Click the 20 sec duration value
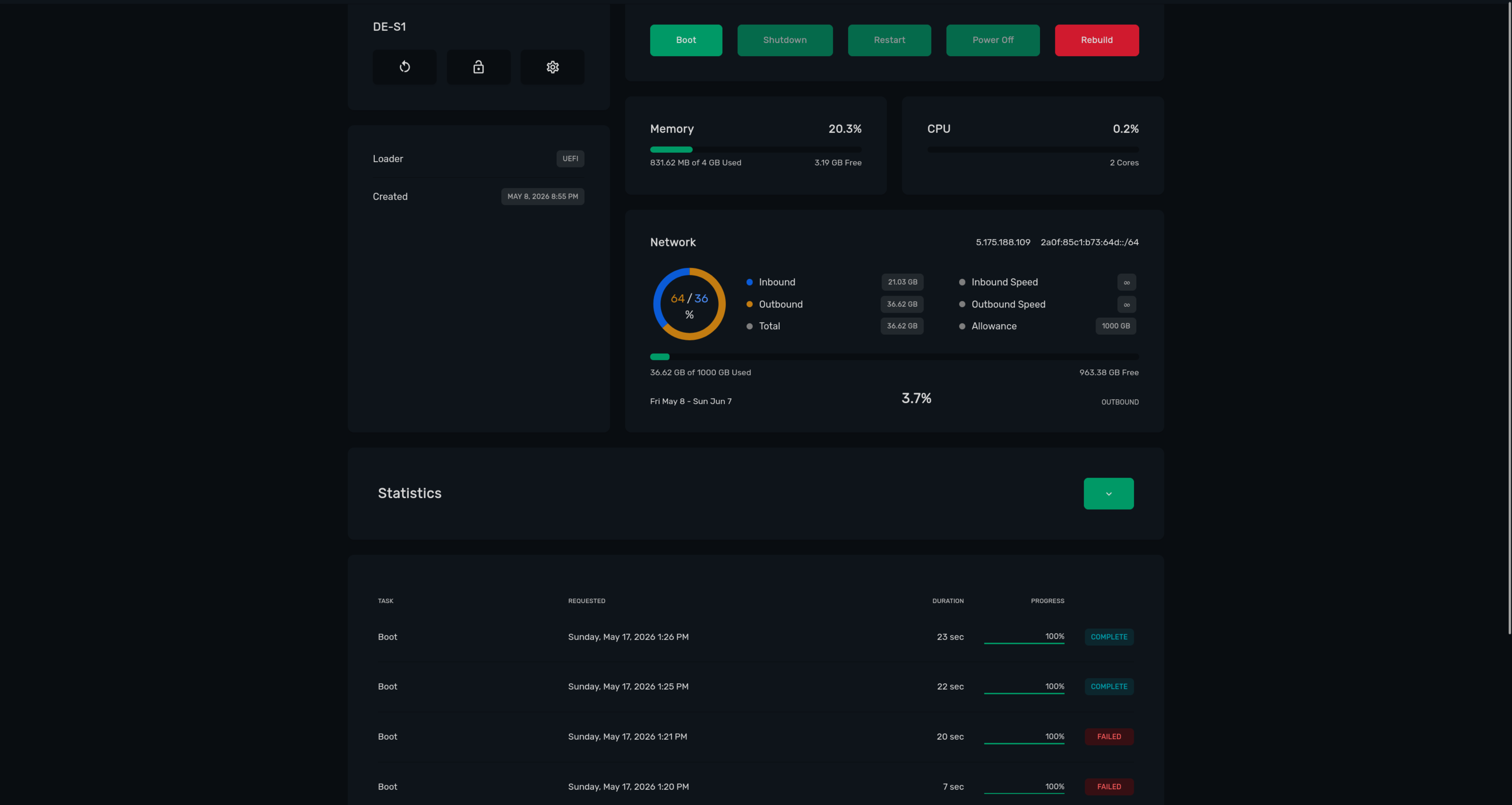This screenshot has height=805, width=1512. pyautogui.click(x=950, y=737)
